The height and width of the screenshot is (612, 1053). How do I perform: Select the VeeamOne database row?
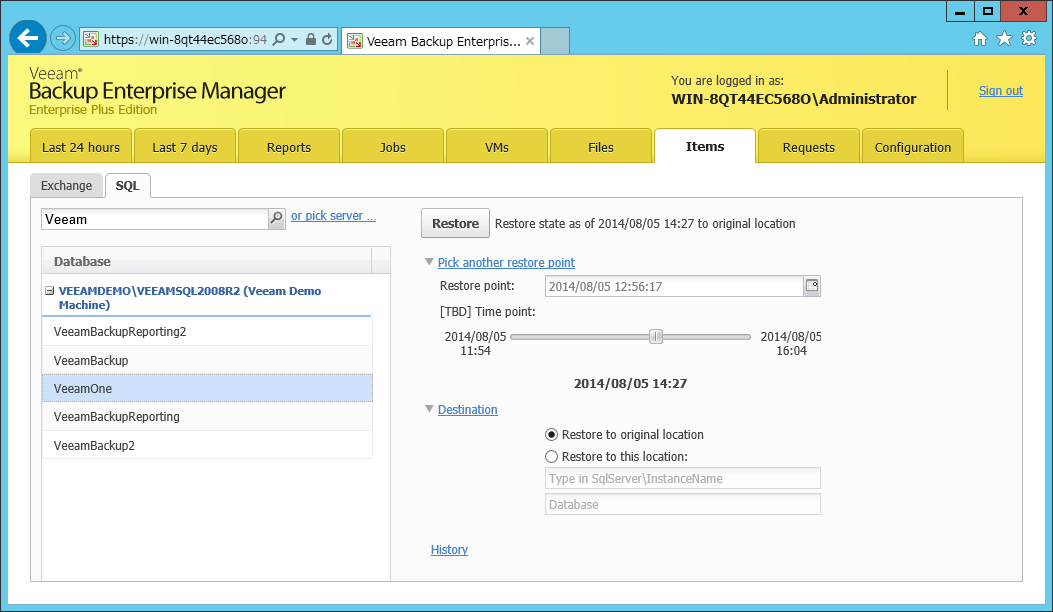pyautogui.click(x=208, y=388)
